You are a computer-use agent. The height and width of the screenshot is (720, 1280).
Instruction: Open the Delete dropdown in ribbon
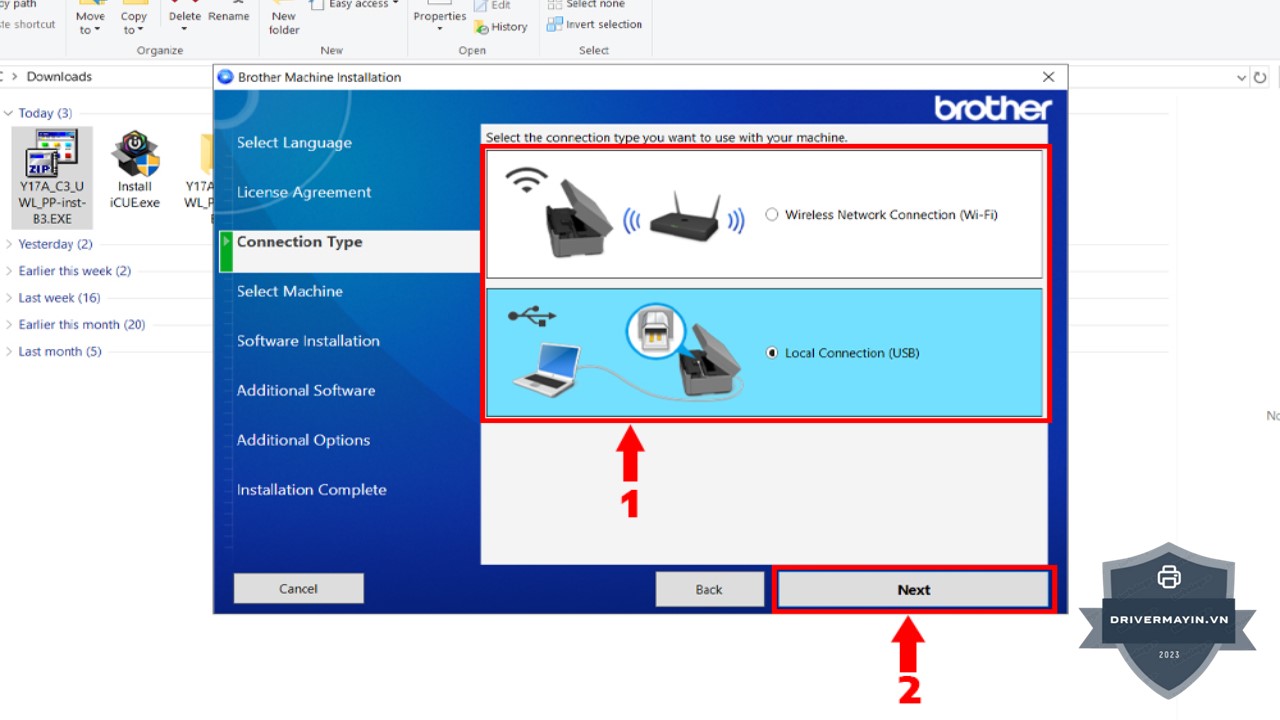coord(184,30)
